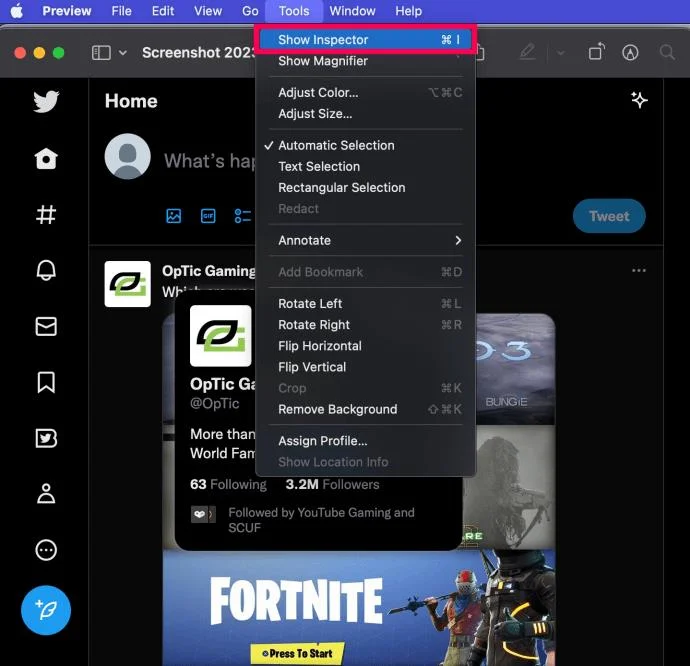Go to Twitter Home icon
This screenshot has width=690, height=666.
[x=46, y=158]
